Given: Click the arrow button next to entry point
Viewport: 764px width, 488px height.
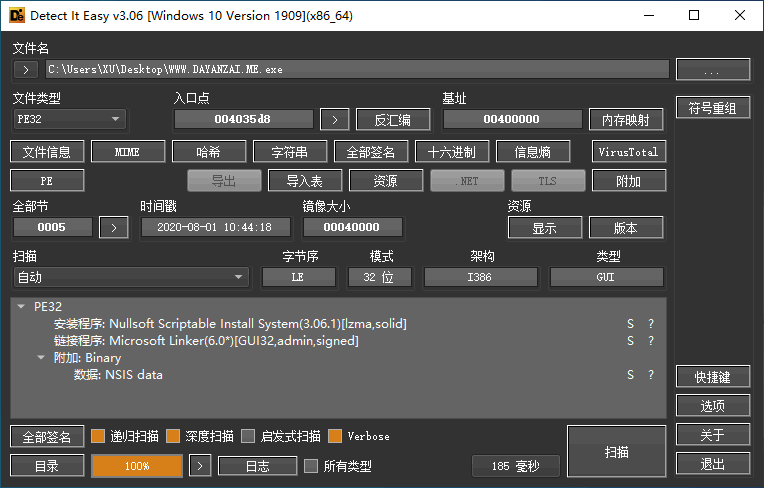Looking at the screenshot, I should coord(334,119).
